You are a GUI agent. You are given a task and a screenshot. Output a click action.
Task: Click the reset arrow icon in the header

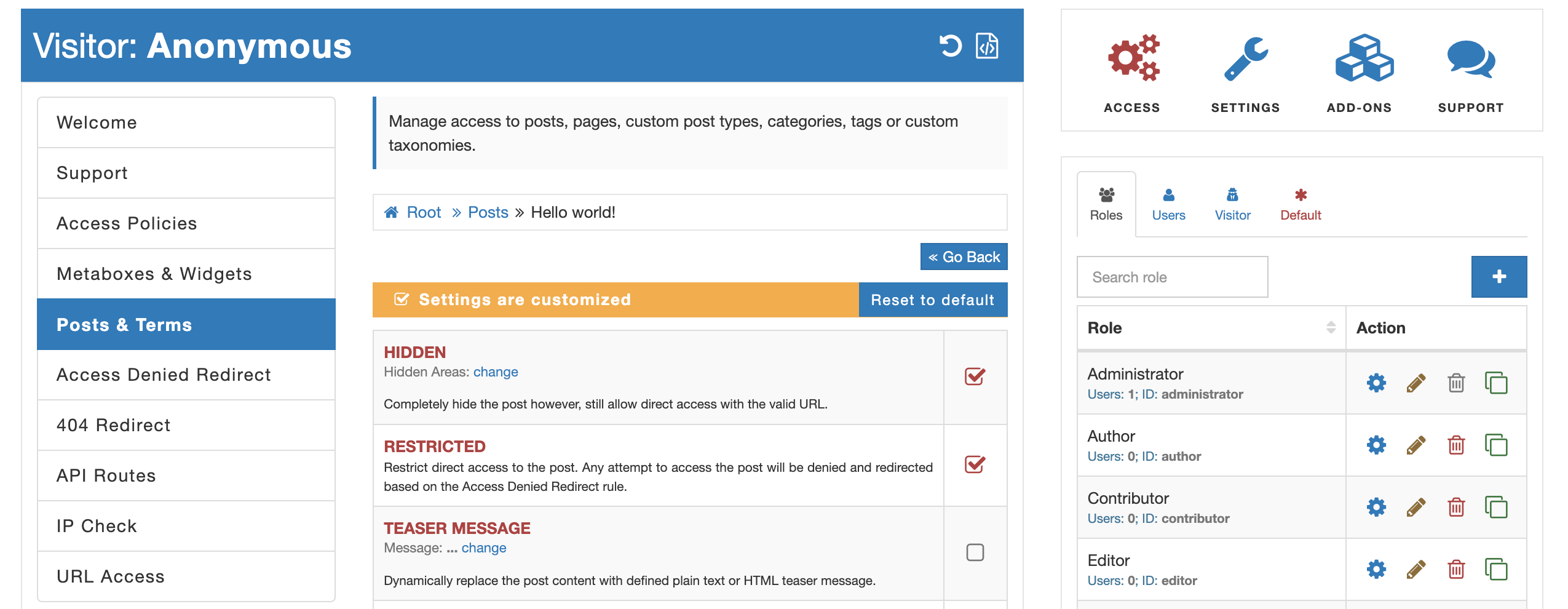949,45
